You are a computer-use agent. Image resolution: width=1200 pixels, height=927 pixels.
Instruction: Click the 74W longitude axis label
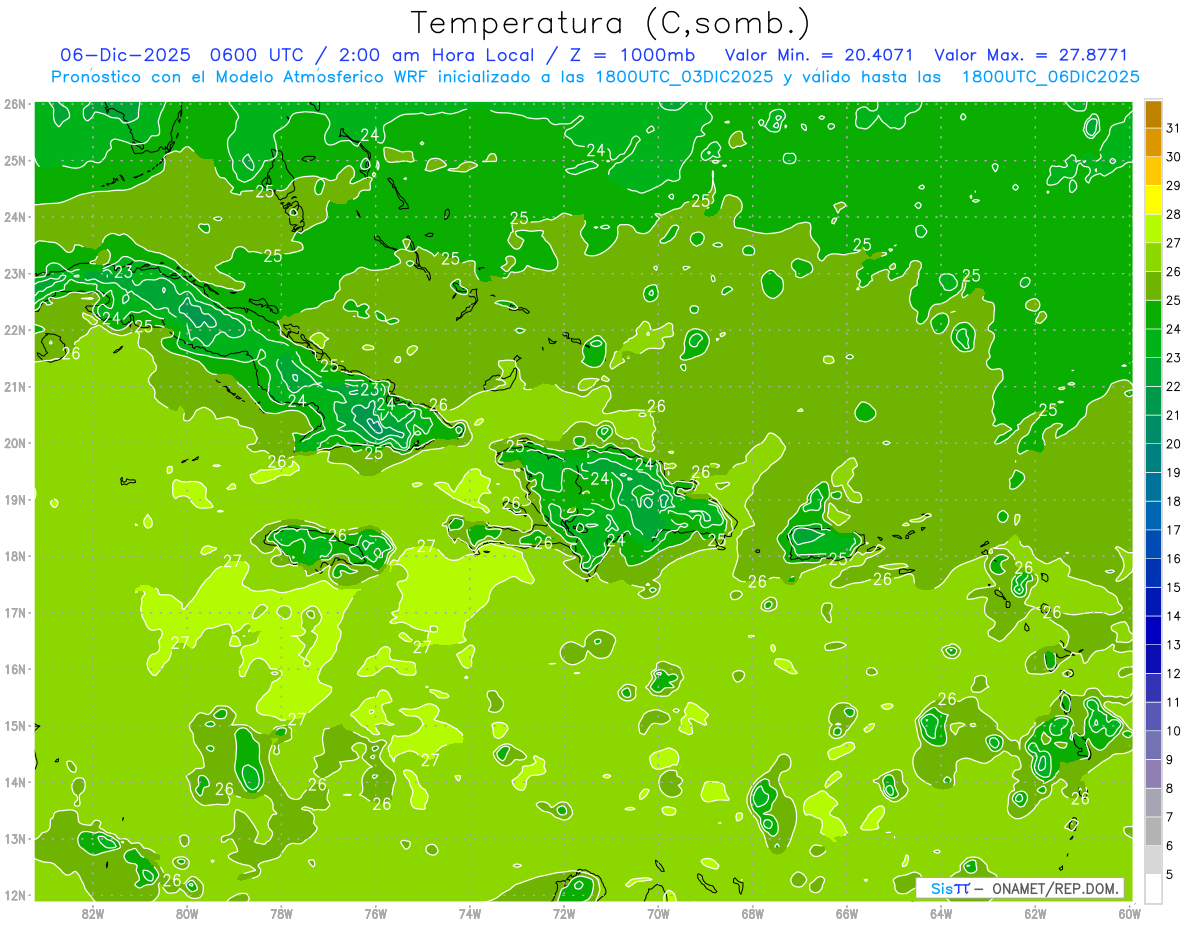(x=470, y=913)
